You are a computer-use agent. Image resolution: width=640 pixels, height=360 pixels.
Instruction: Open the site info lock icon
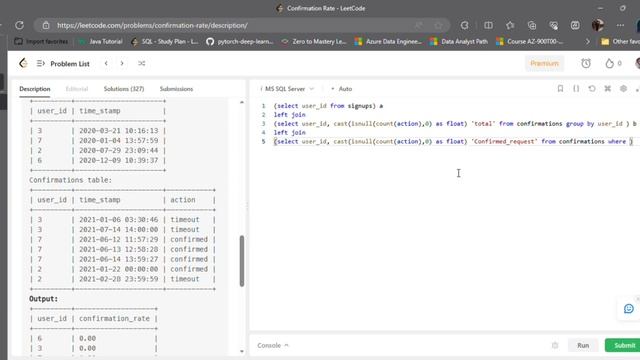tap(46, 25)
